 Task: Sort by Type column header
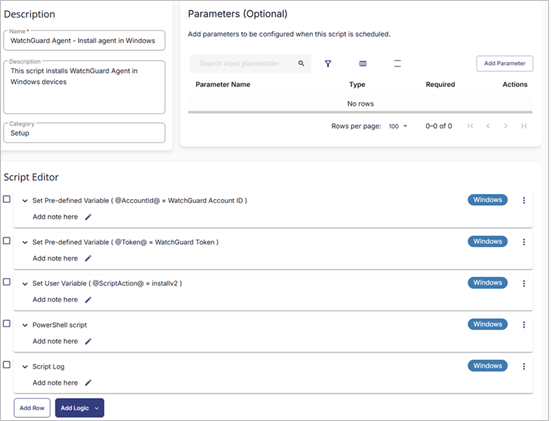tap(357, 85)
